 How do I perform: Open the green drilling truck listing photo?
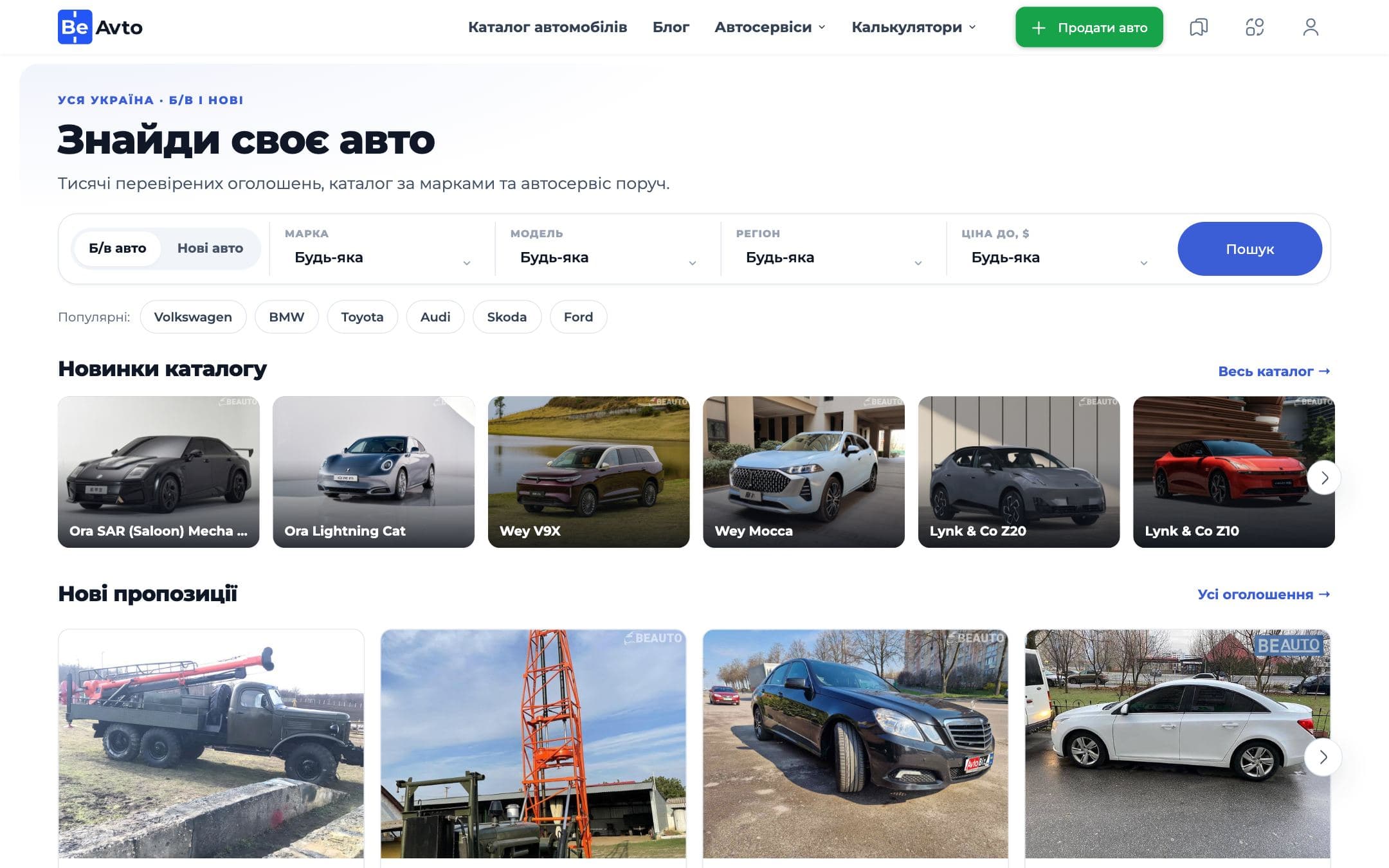click(211, 744)
